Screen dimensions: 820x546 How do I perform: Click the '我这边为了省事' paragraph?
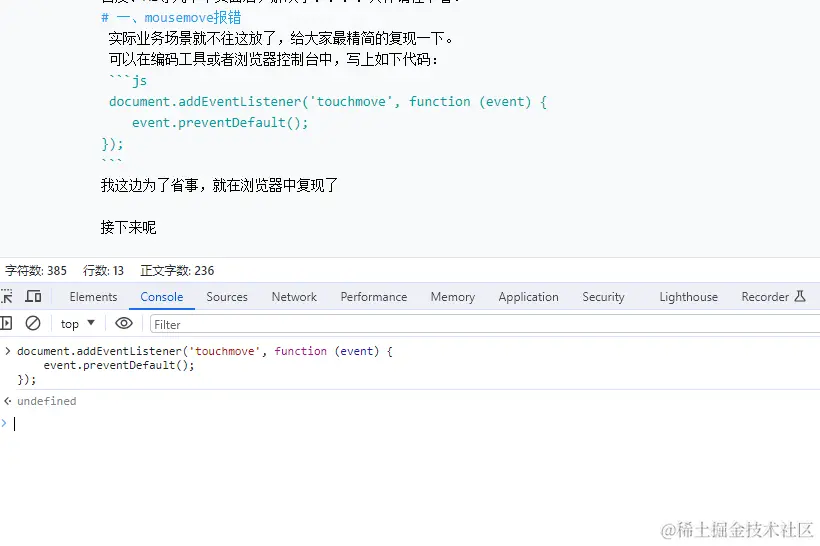tap(219, 185)
